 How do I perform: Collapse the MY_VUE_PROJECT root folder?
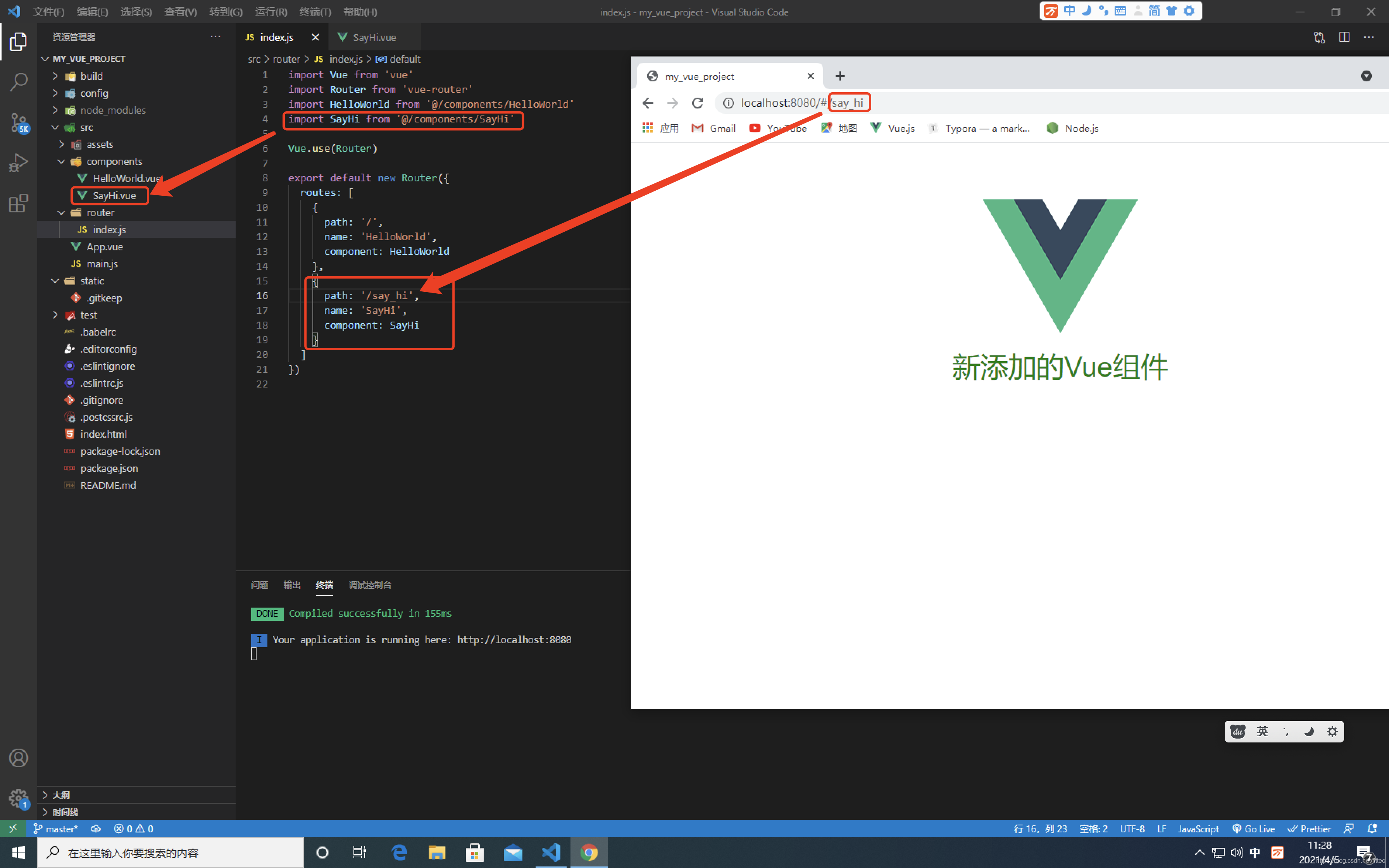[45, 59]
